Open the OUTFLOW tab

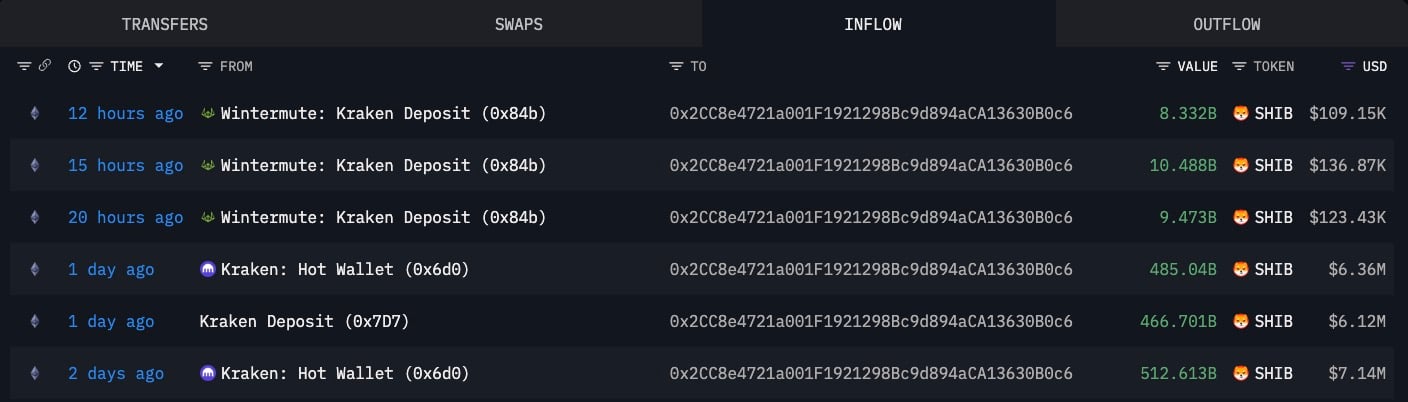1226,24
